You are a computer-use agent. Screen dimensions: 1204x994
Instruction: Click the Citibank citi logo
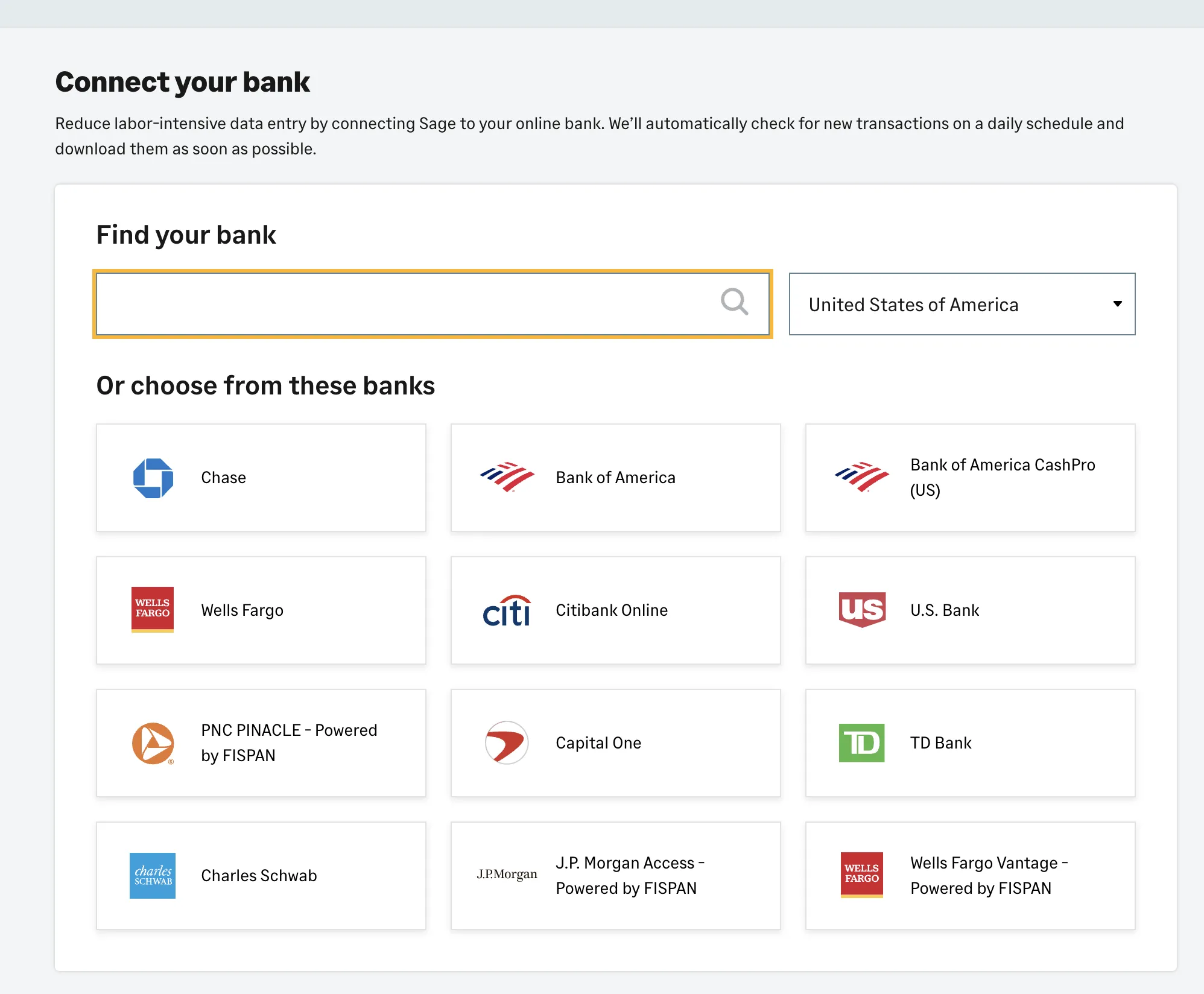(x=507, y=610)
